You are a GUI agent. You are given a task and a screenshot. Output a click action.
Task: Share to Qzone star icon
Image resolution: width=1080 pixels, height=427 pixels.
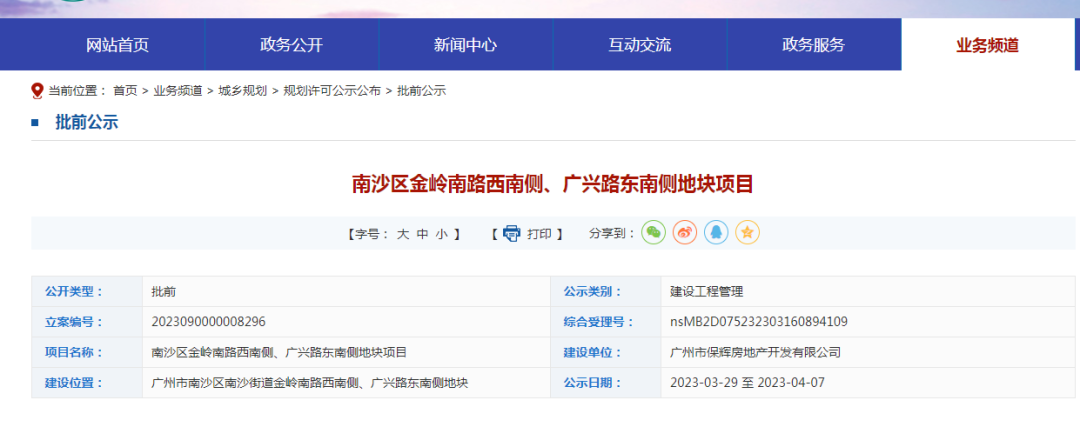[x=747, y=233]
